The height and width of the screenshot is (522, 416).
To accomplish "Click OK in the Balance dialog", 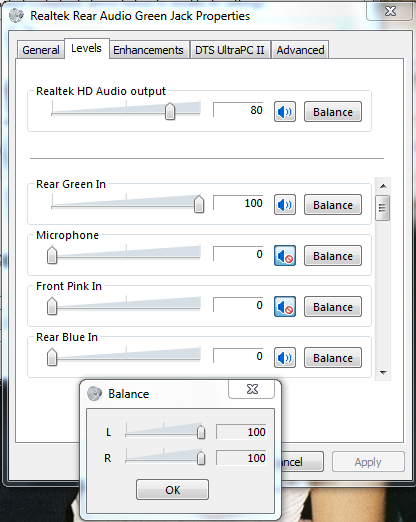I will click(x=172, y=490).
